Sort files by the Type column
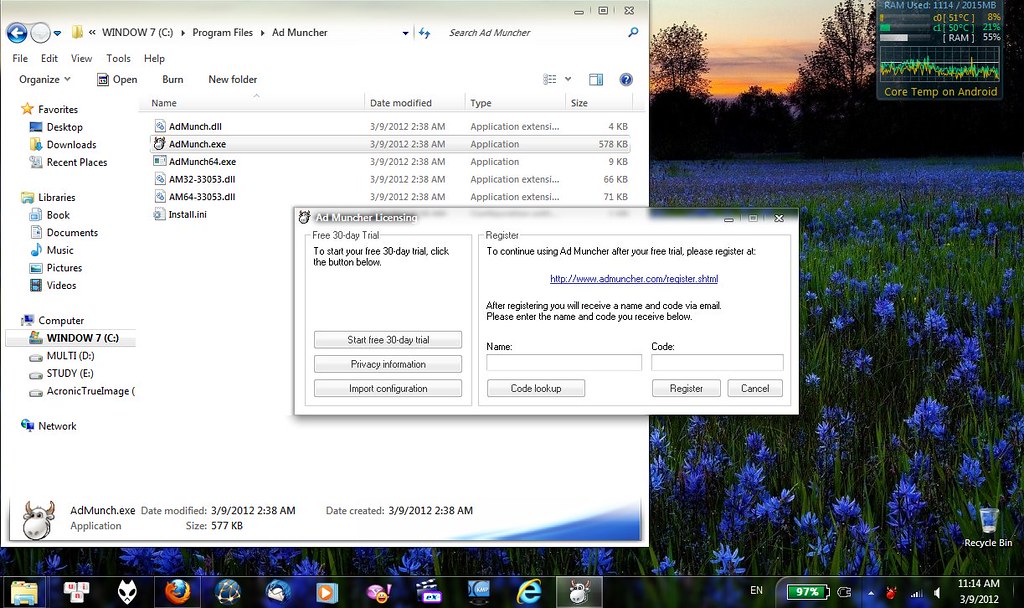The image size is (1024, 608). pyautogui.click(x=481, y=103)
